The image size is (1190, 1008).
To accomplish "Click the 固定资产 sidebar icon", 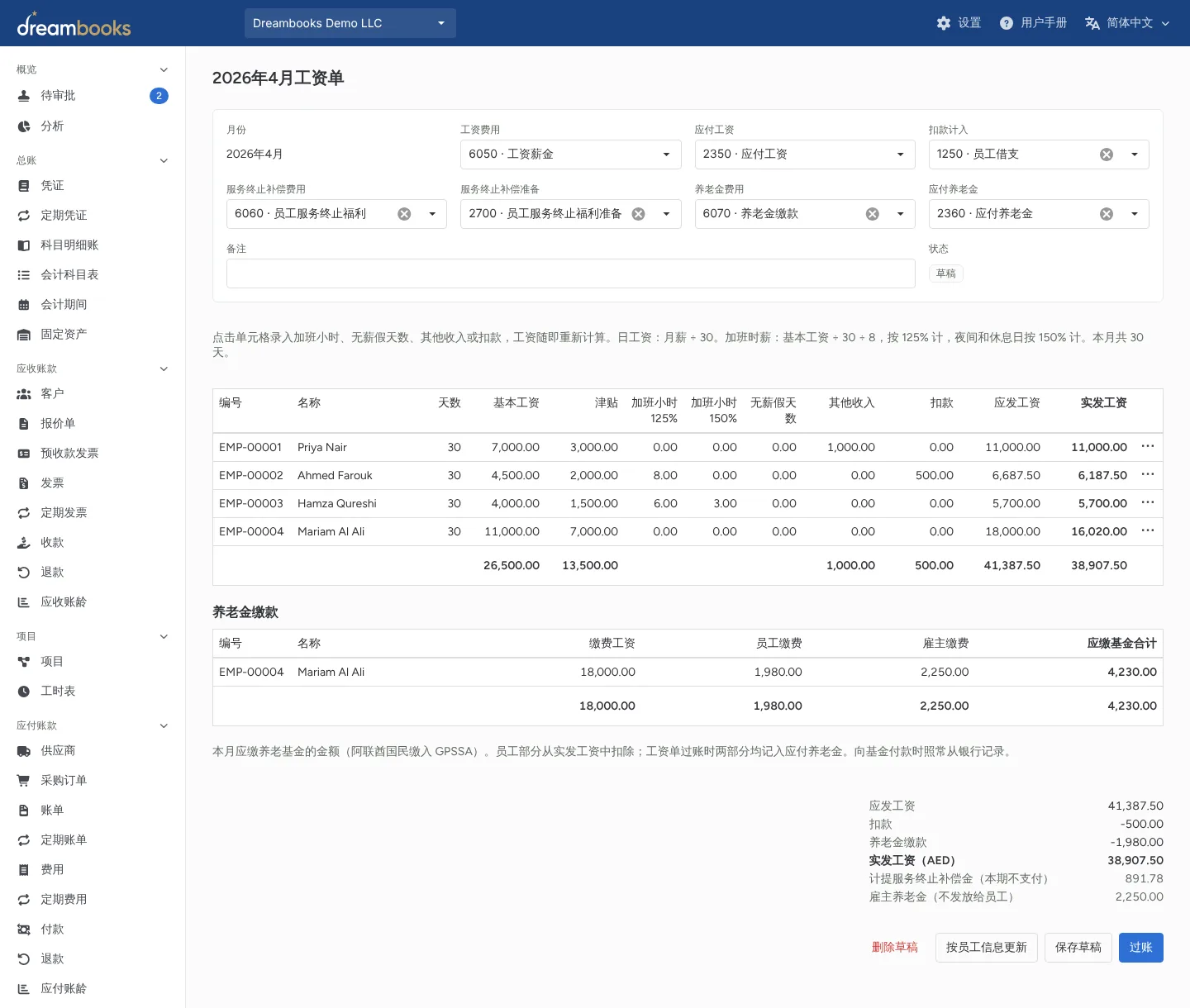I will [24, 335].
